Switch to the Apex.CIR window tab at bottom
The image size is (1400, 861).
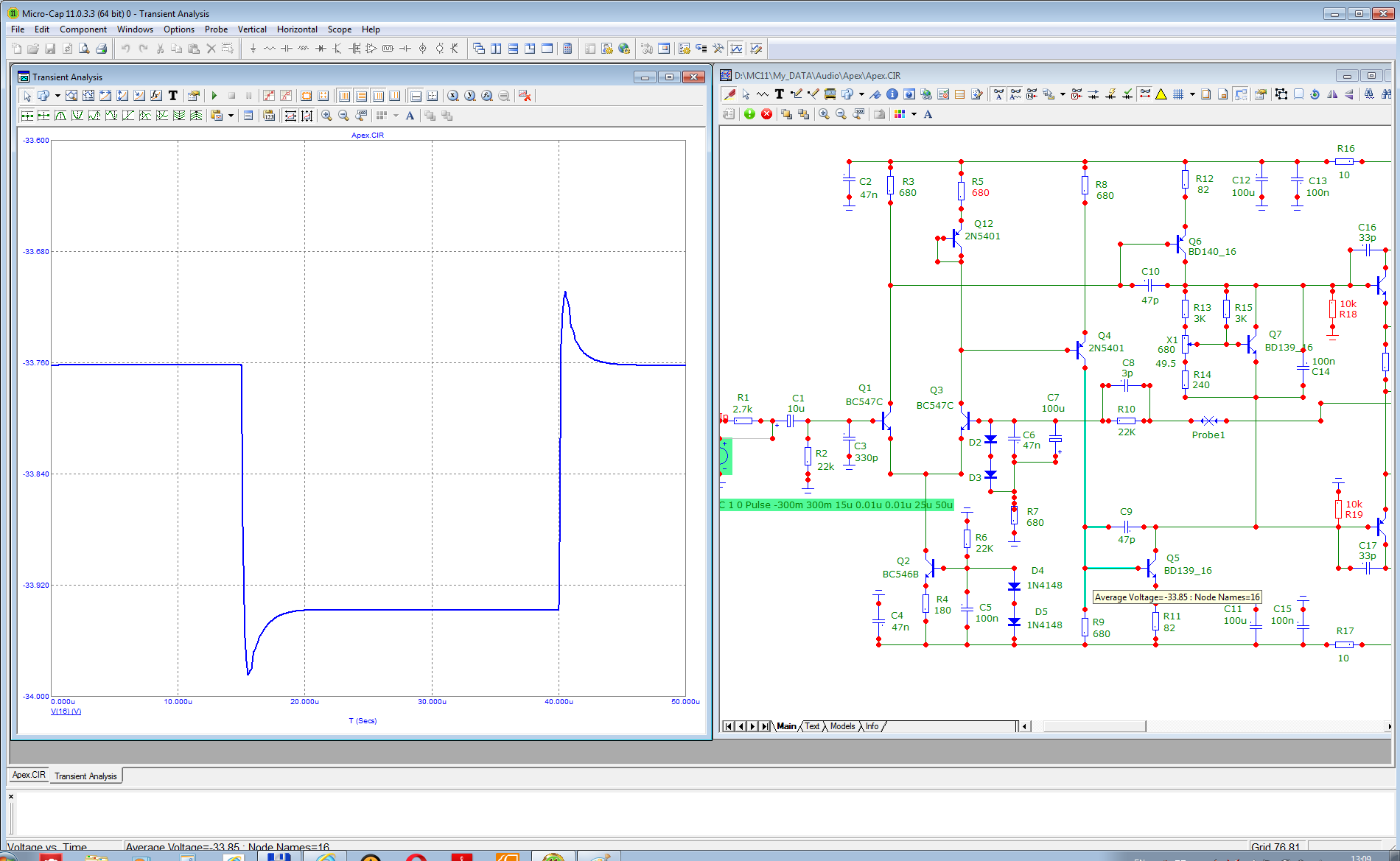[x=29, y=775]
